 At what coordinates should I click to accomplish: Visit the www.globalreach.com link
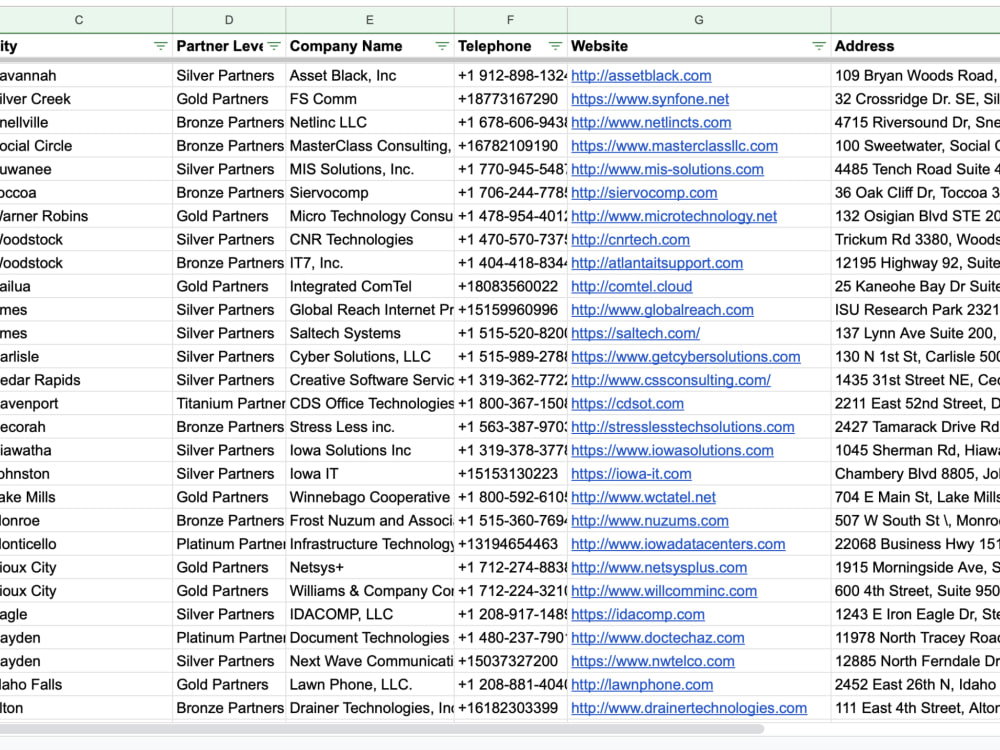[x=662, y=310]
